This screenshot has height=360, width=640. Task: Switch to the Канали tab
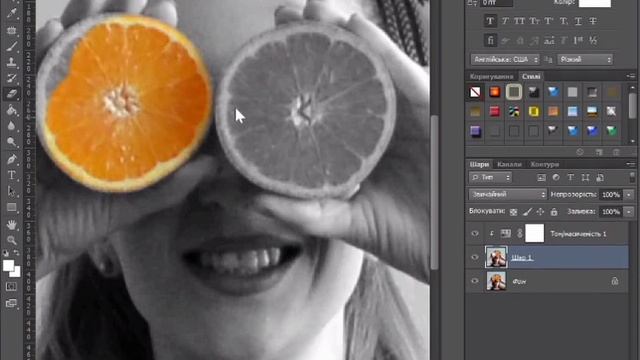(509, 164)
